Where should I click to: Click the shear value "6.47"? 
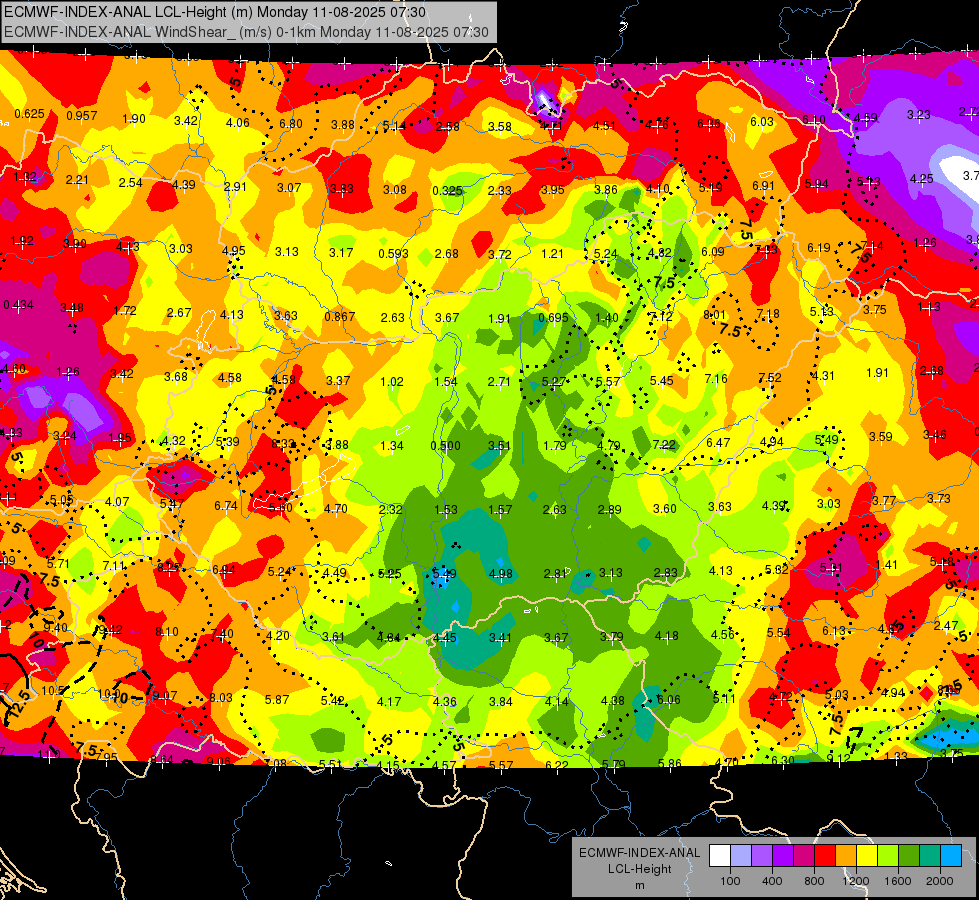pyautogui.click(x=718, y=443)
